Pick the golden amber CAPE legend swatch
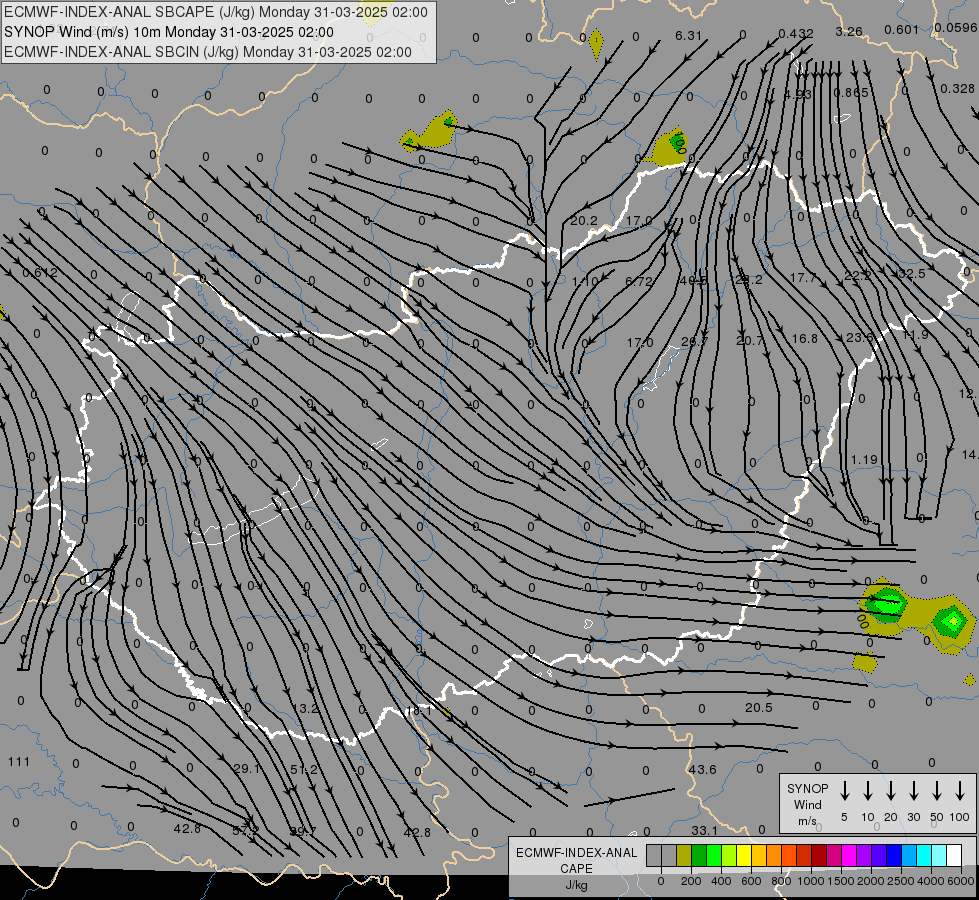This screenshot has width=979, height=900. [x=759, y=855]
